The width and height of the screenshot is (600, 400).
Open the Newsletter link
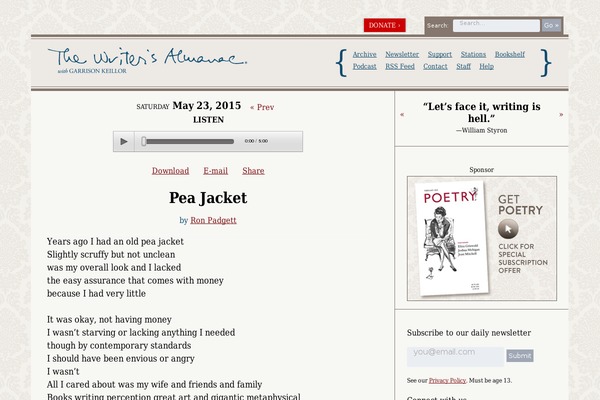[x=402, y=54]
